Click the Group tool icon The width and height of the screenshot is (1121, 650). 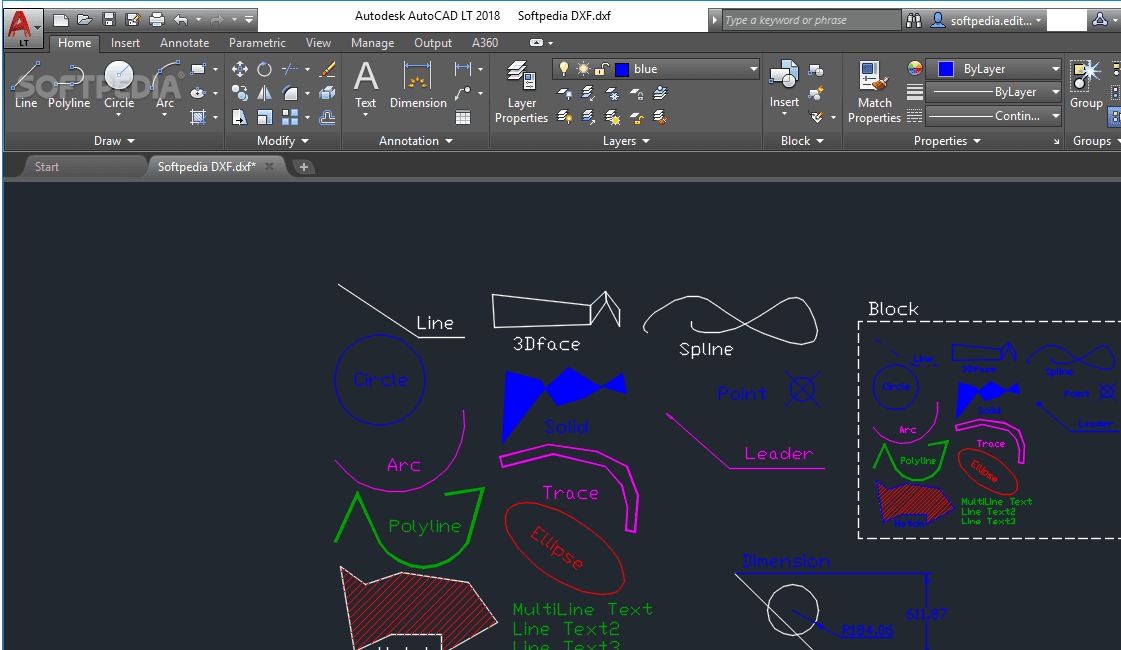tap(1086, 84)
